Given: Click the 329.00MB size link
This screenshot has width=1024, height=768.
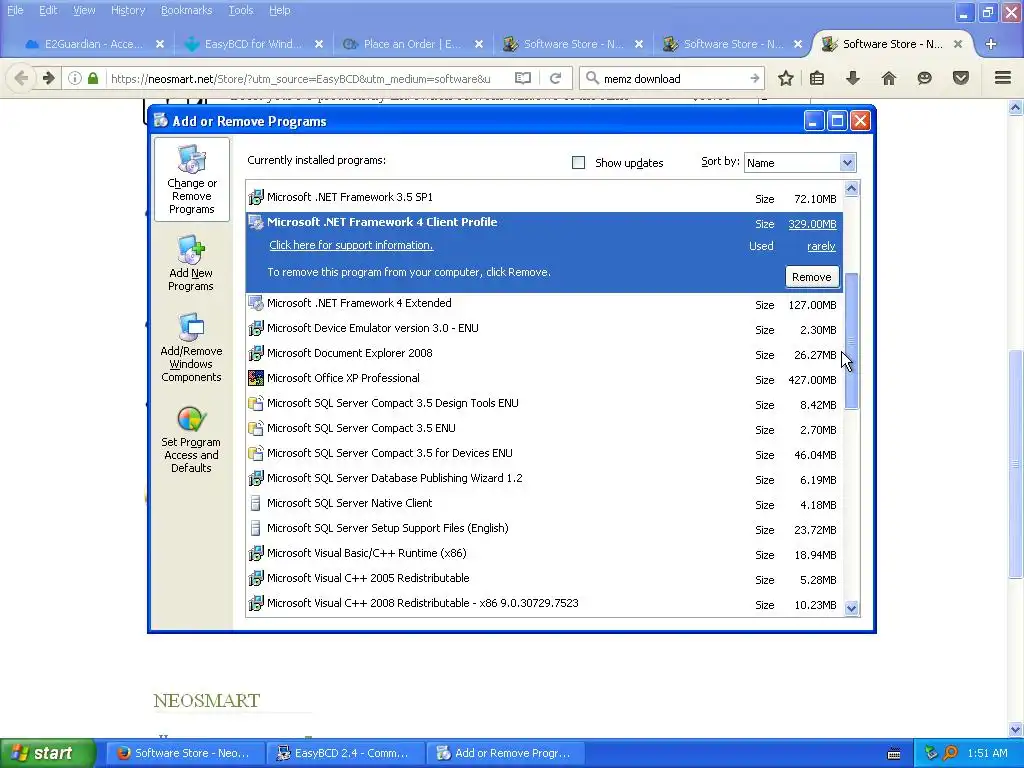Looking at the screenshot, I should point(812,224).
